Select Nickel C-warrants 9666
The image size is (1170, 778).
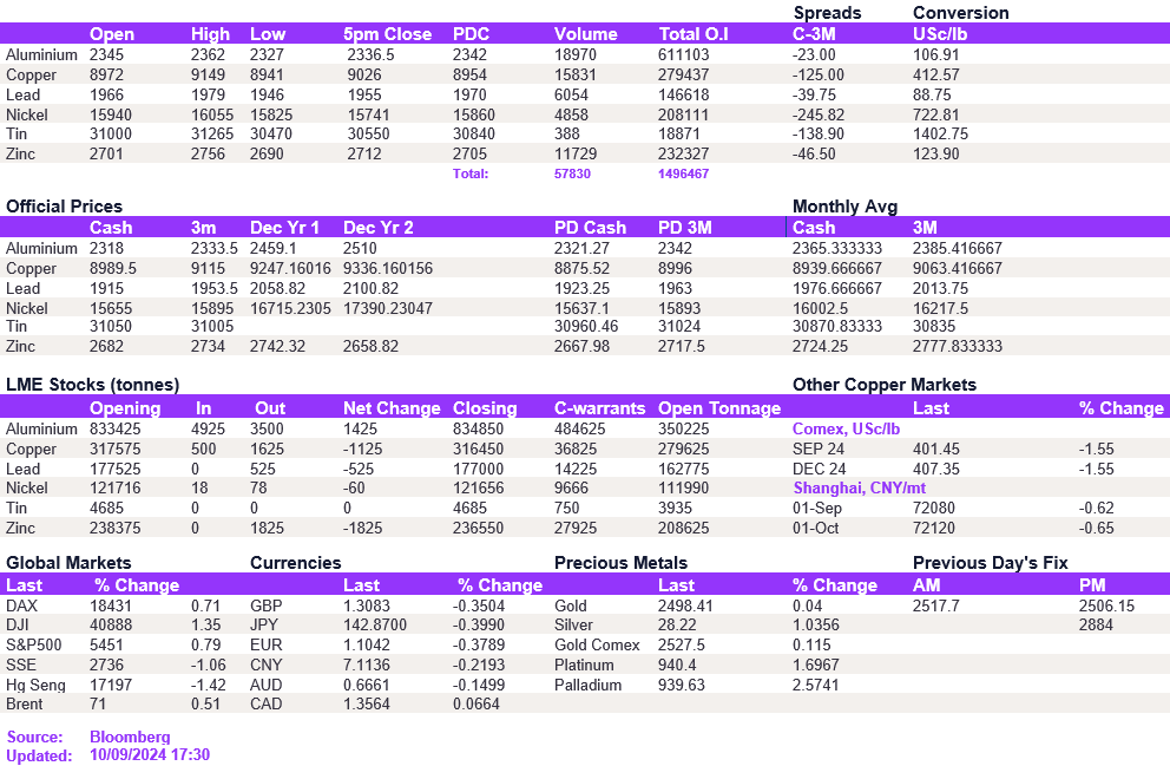[572, 489]
